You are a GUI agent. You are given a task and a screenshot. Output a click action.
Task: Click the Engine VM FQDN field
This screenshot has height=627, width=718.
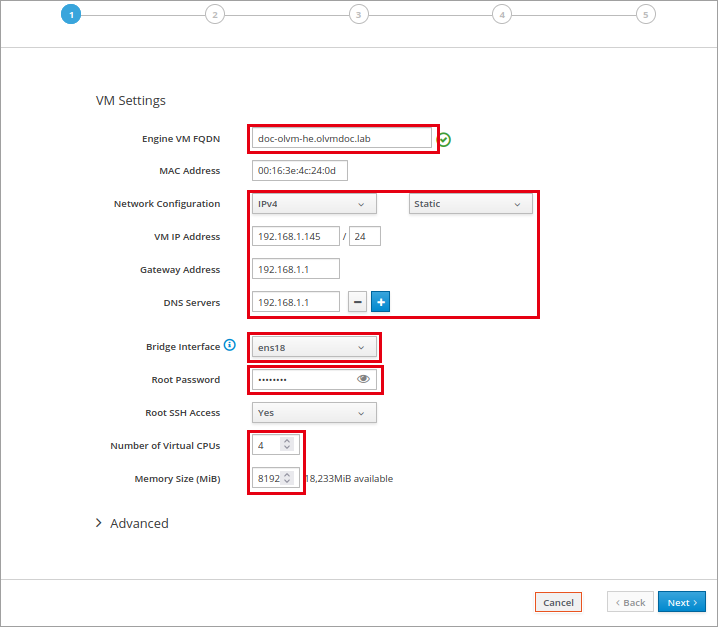(342, 138)
